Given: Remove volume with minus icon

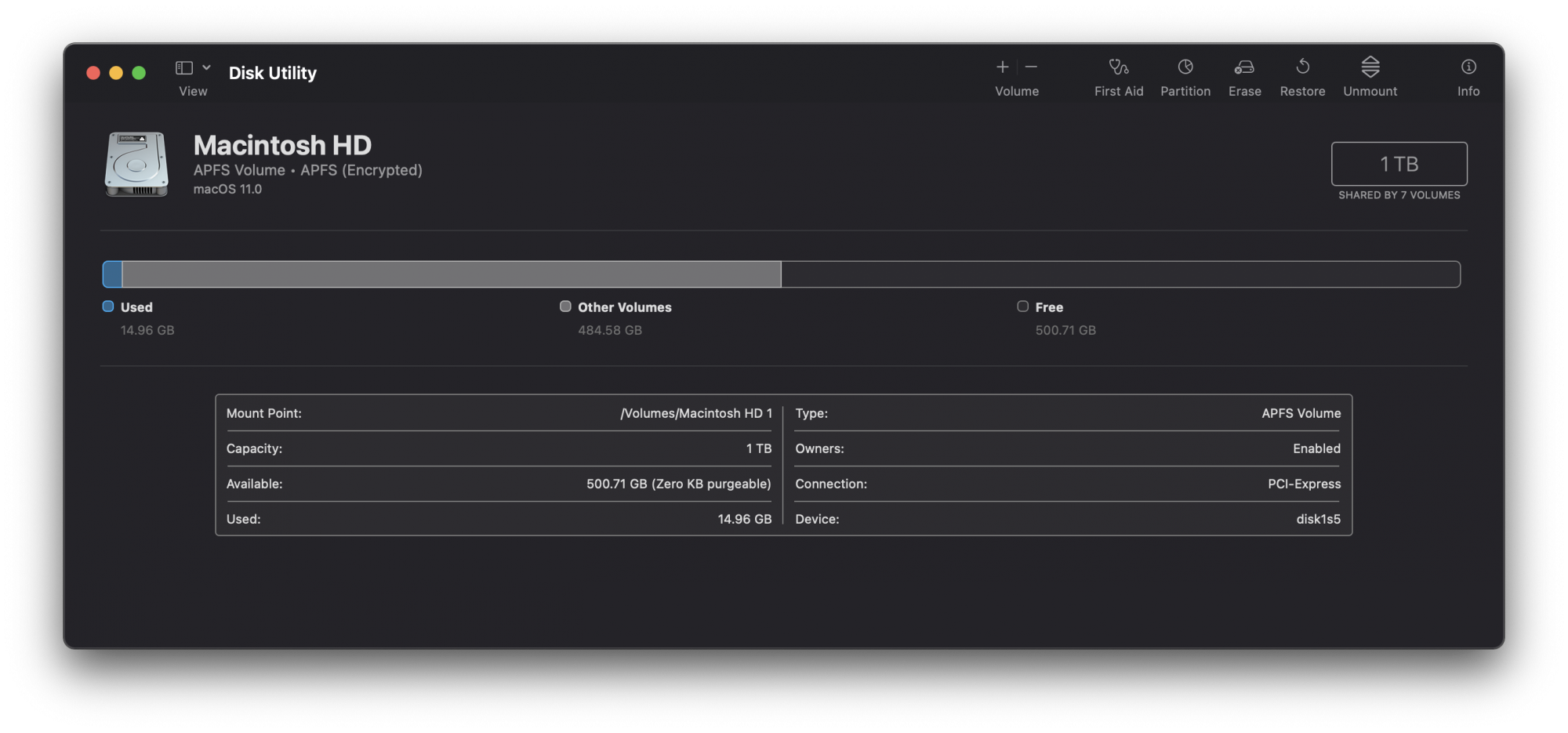Looking at the screenshot, I should click(x=1031, y=67).
